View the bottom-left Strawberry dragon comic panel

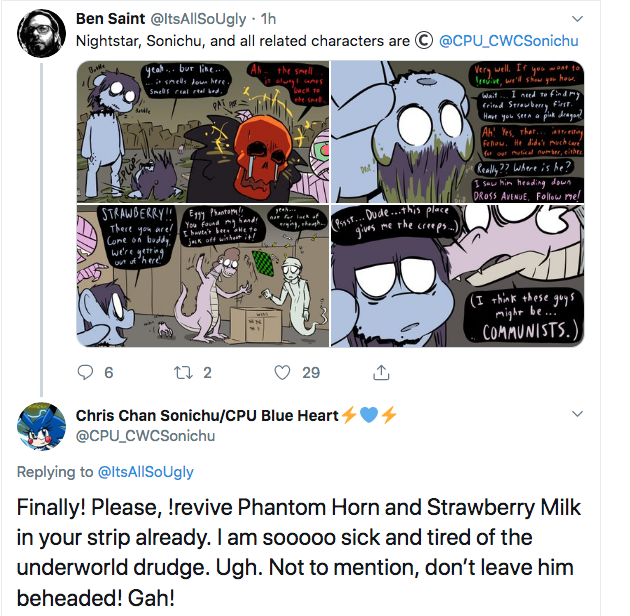[x=203, y=276]
